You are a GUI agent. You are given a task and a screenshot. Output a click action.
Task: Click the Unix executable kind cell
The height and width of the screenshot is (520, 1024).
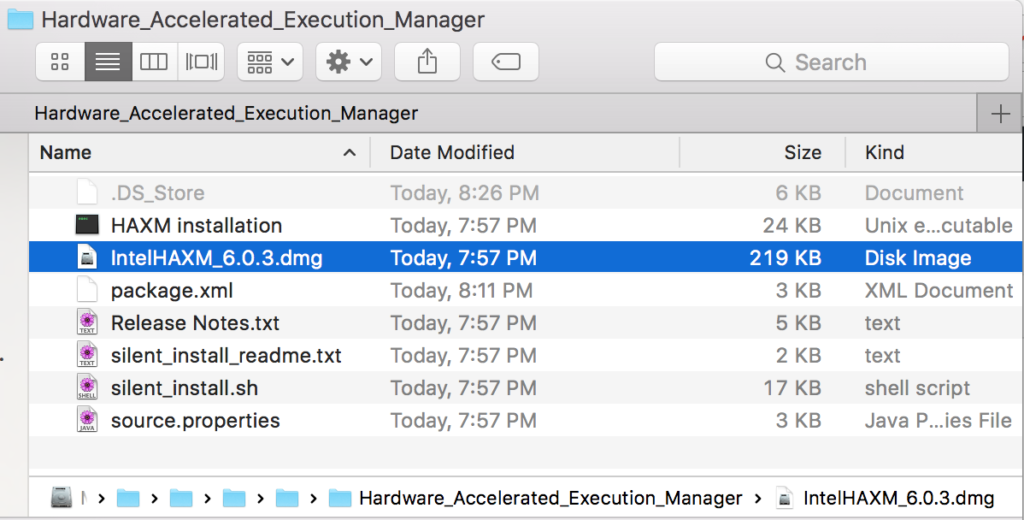pyautogui.click(x=938, y=226)
